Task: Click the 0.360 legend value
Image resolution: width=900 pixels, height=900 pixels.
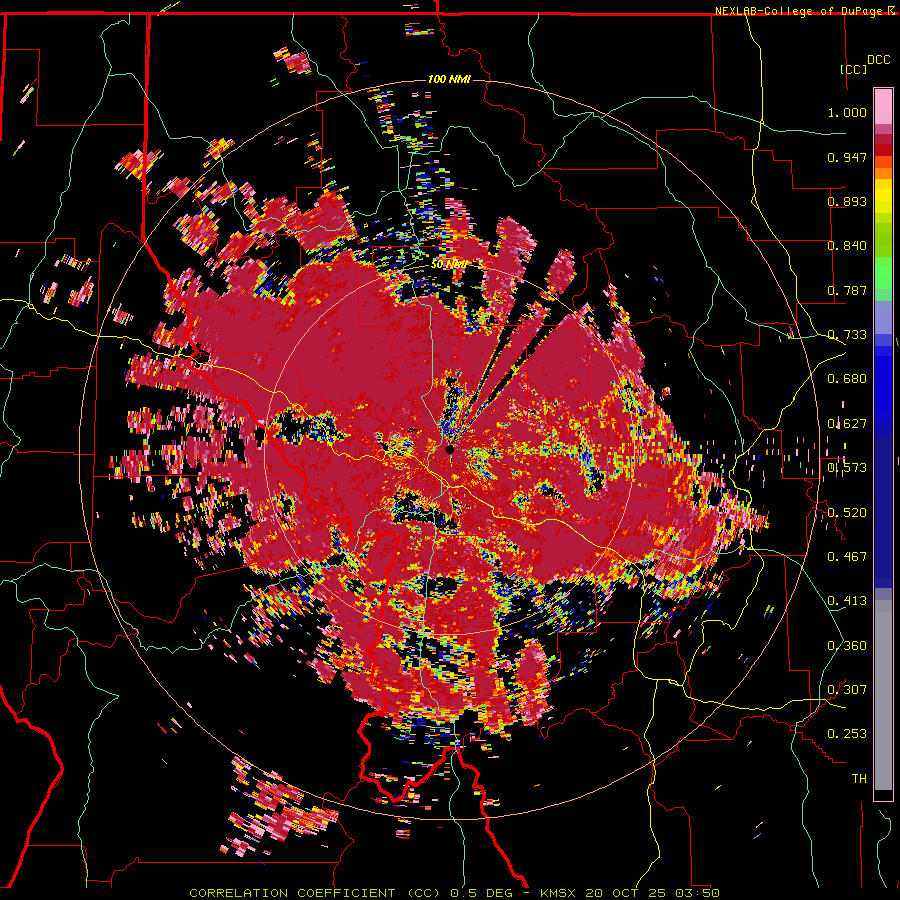Action: [x=847, y=645]
